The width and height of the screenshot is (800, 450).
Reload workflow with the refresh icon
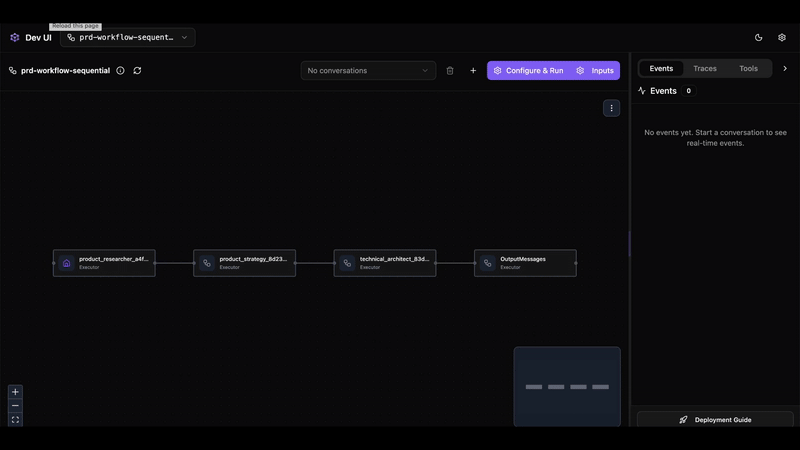coord(137,71)
